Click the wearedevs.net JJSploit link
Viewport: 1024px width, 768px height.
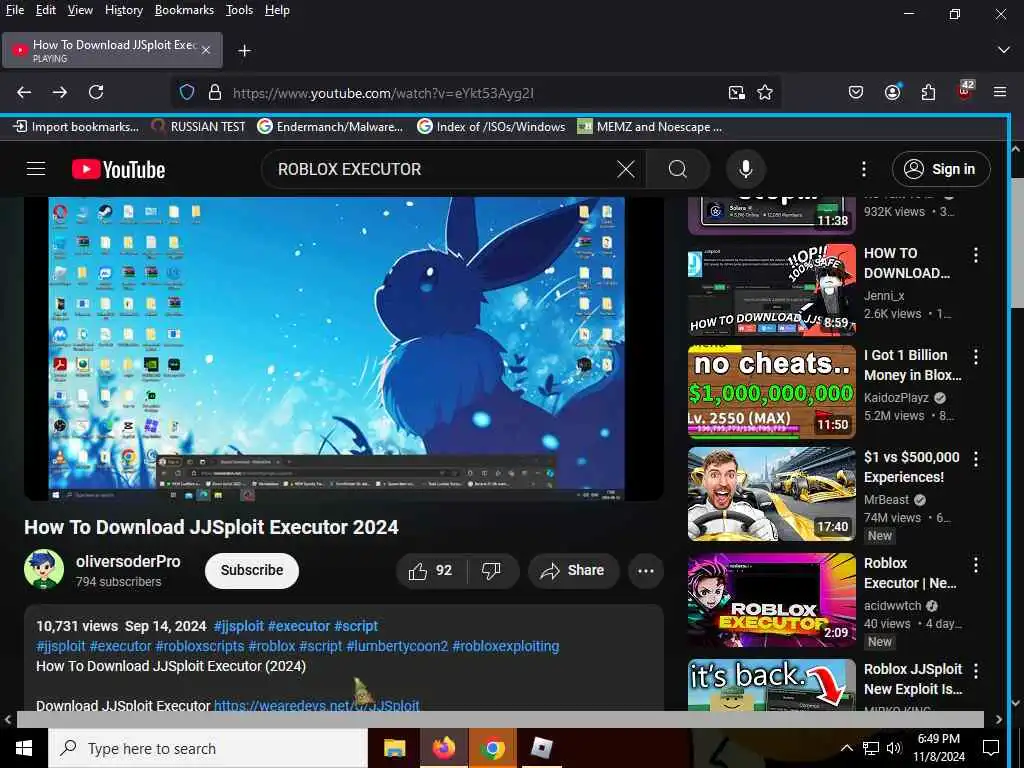(x=317, y=705)
